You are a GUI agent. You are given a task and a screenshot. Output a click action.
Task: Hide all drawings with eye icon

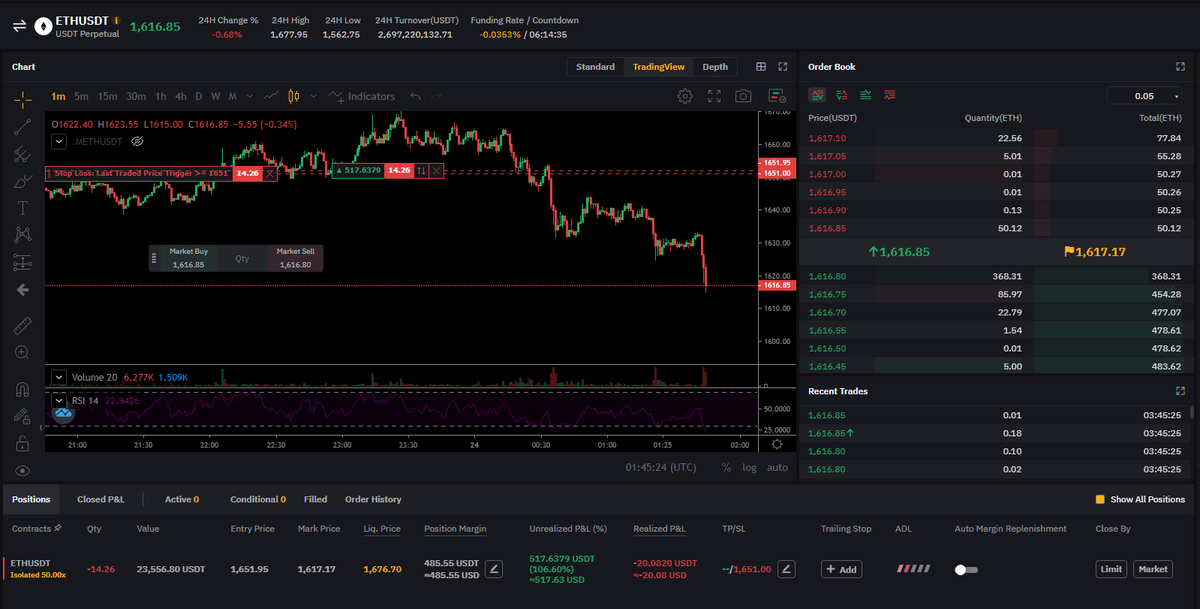(x=22, y=470)
